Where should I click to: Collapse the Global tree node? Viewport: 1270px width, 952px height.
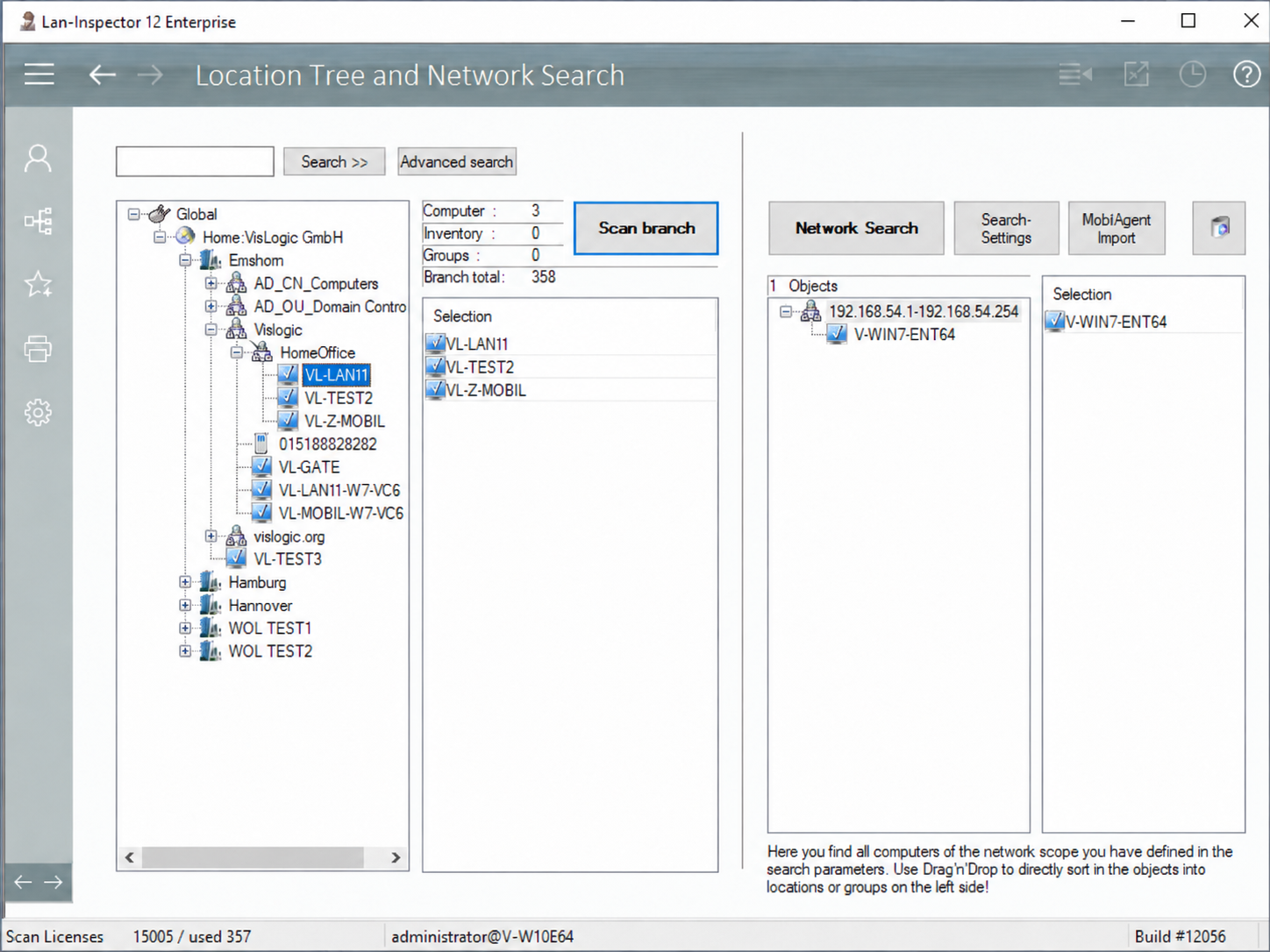133,214
